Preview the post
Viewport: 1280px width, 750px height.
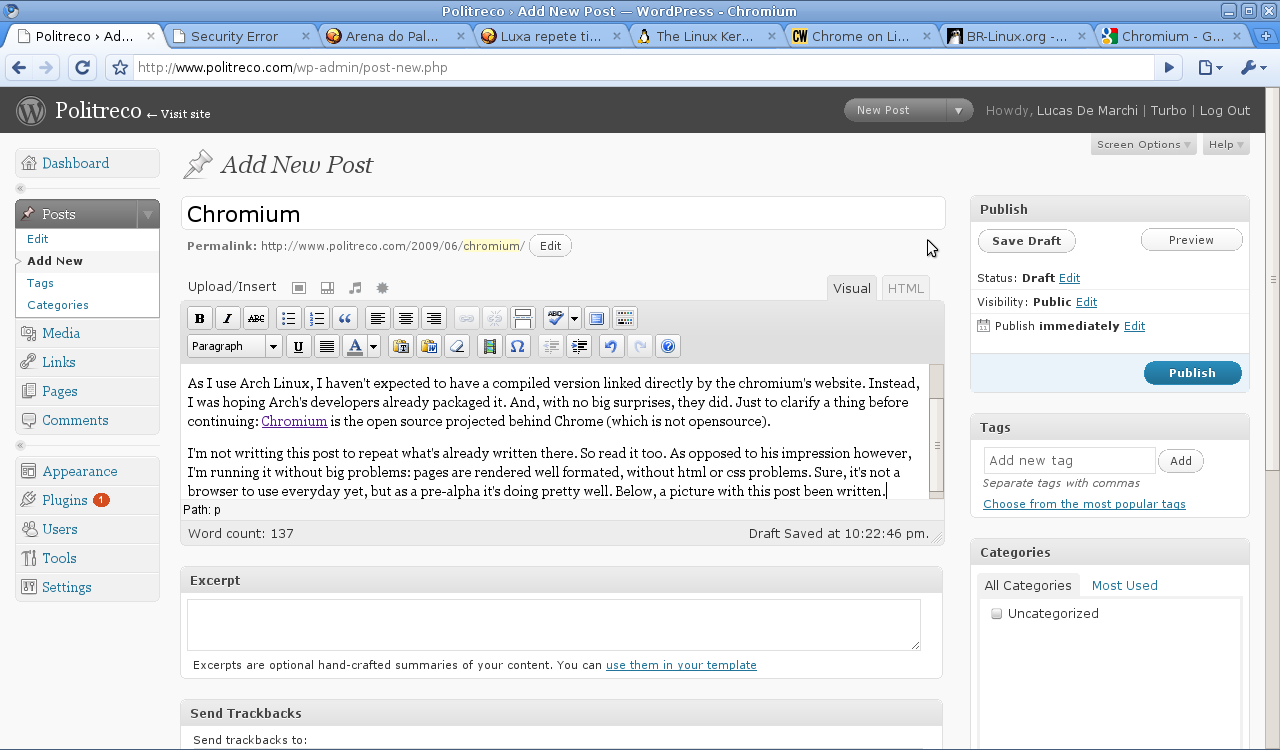pos(1191,240)
